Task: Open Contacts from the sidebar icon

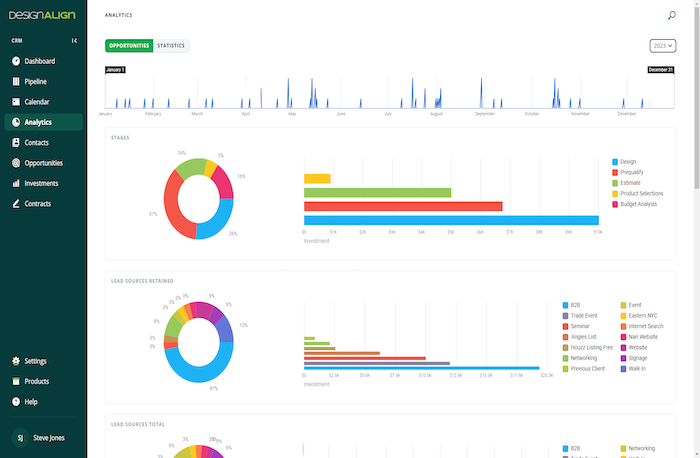Action: (16, 143)
